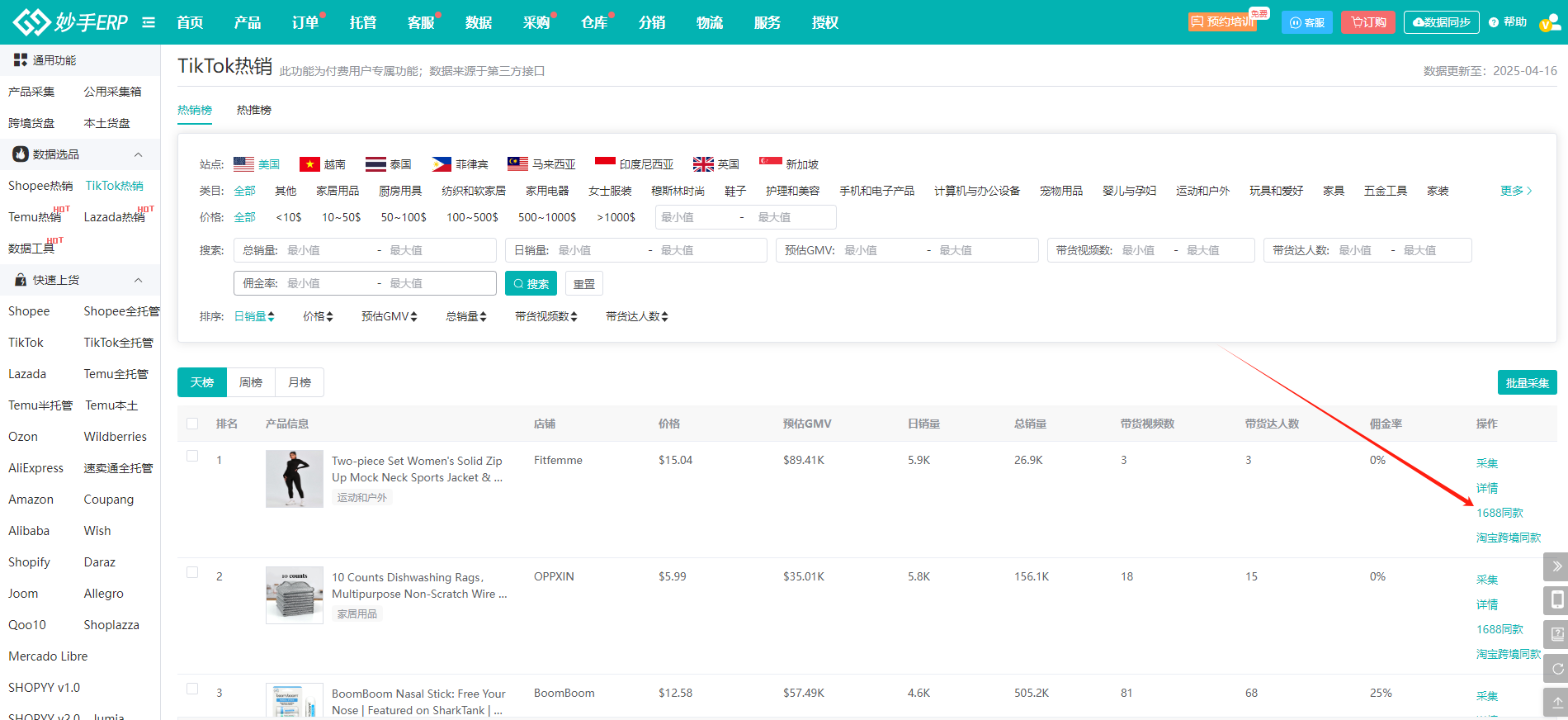Select the 马来西亚 flag site
1568x720 pixels.
(541, 164)
